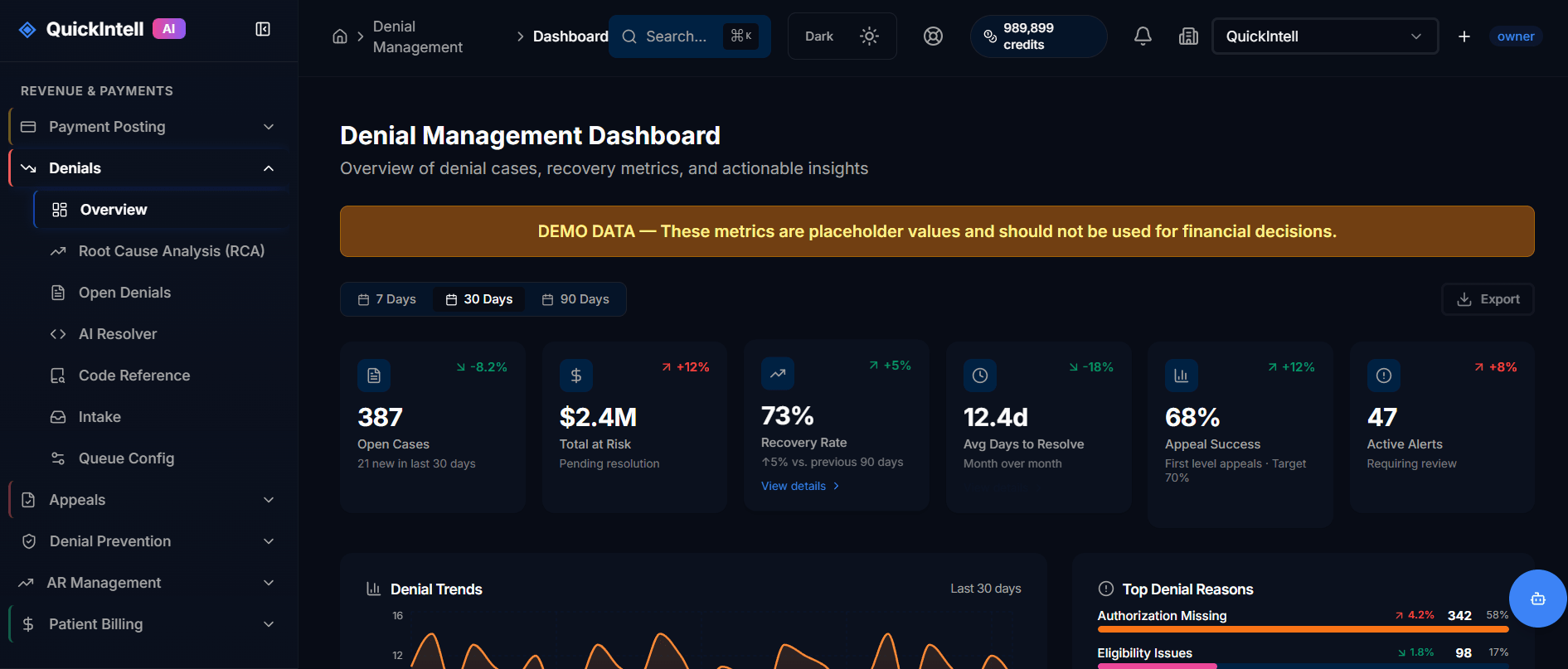The image size is (1568, 669).
Task: Open Queue Config
Action: (162, 458)
